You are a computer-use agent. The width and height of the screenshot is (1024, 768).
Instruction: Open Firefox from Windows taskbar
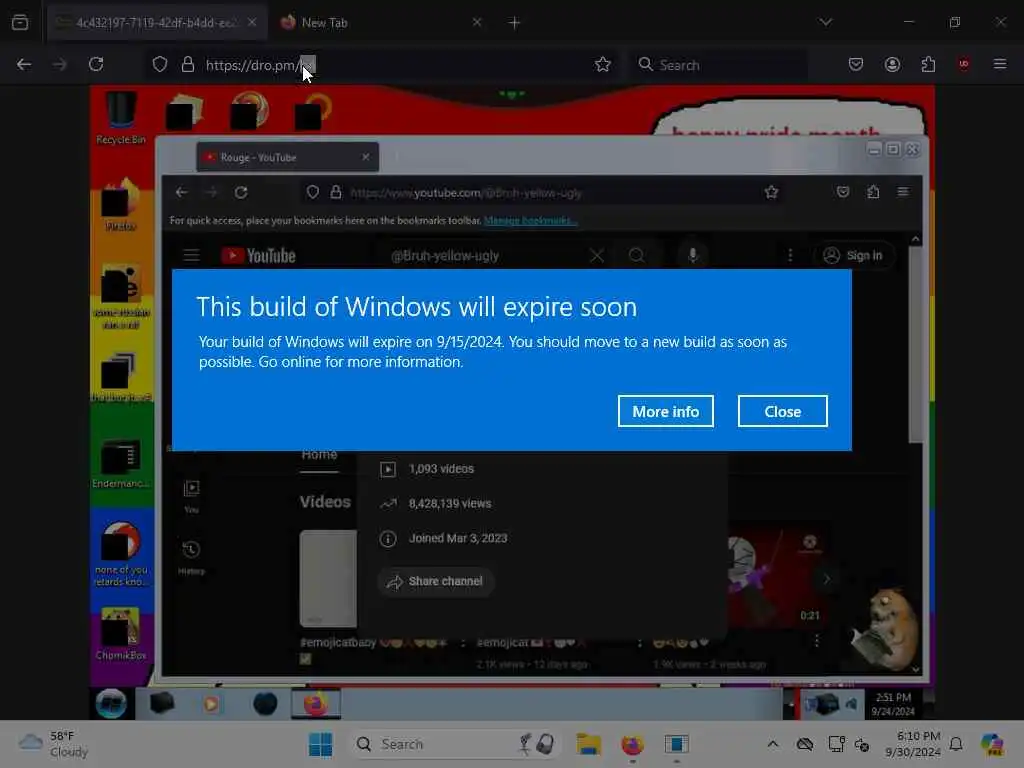(632, 744)
